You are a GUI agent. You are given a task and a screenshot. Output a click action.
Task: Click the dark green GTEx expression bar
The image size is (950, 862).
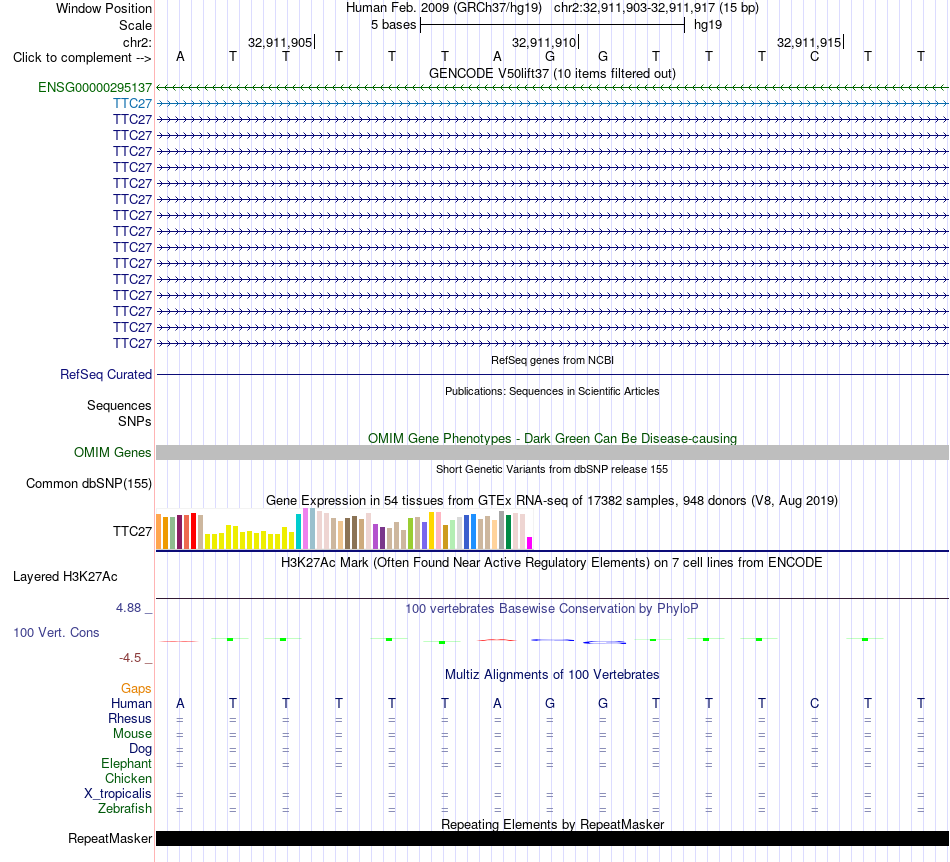pos(508,532)
